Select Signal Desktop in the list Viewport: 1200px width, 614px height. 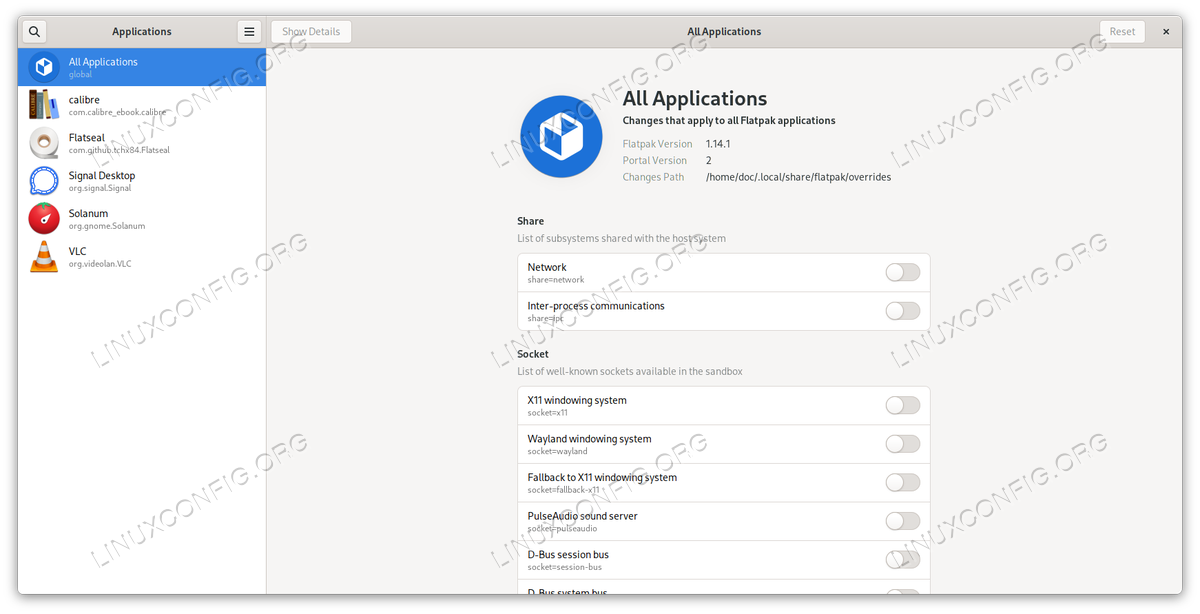(142, 181)
